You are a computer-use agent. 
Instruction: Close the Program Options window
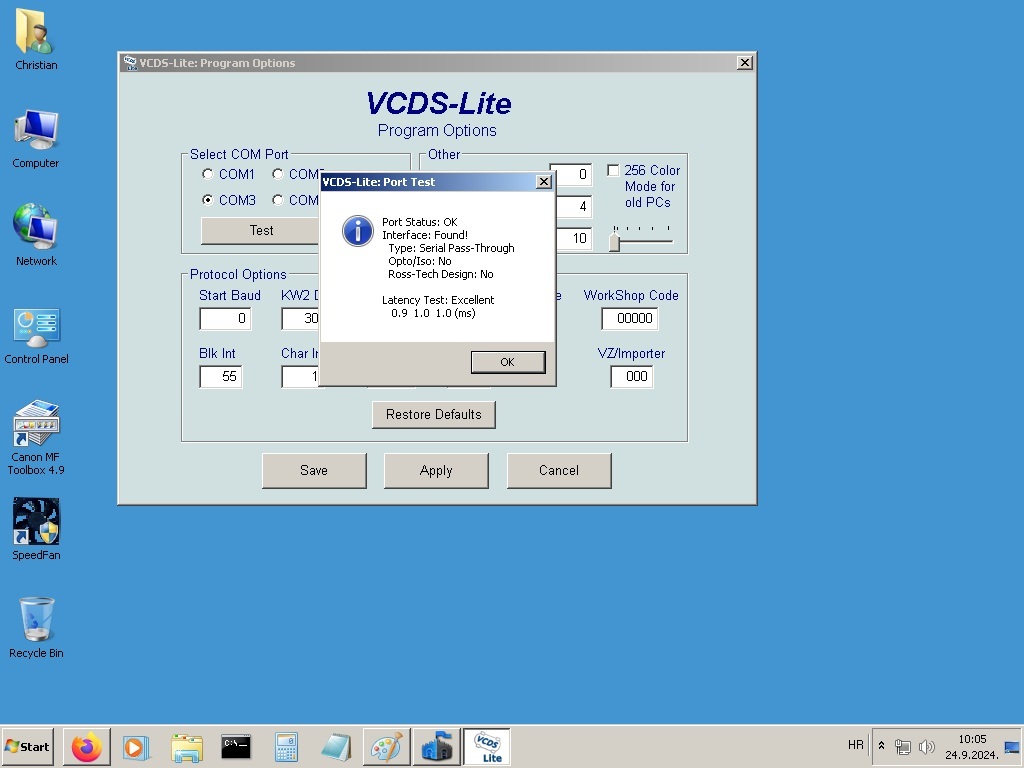click(744, 63)
